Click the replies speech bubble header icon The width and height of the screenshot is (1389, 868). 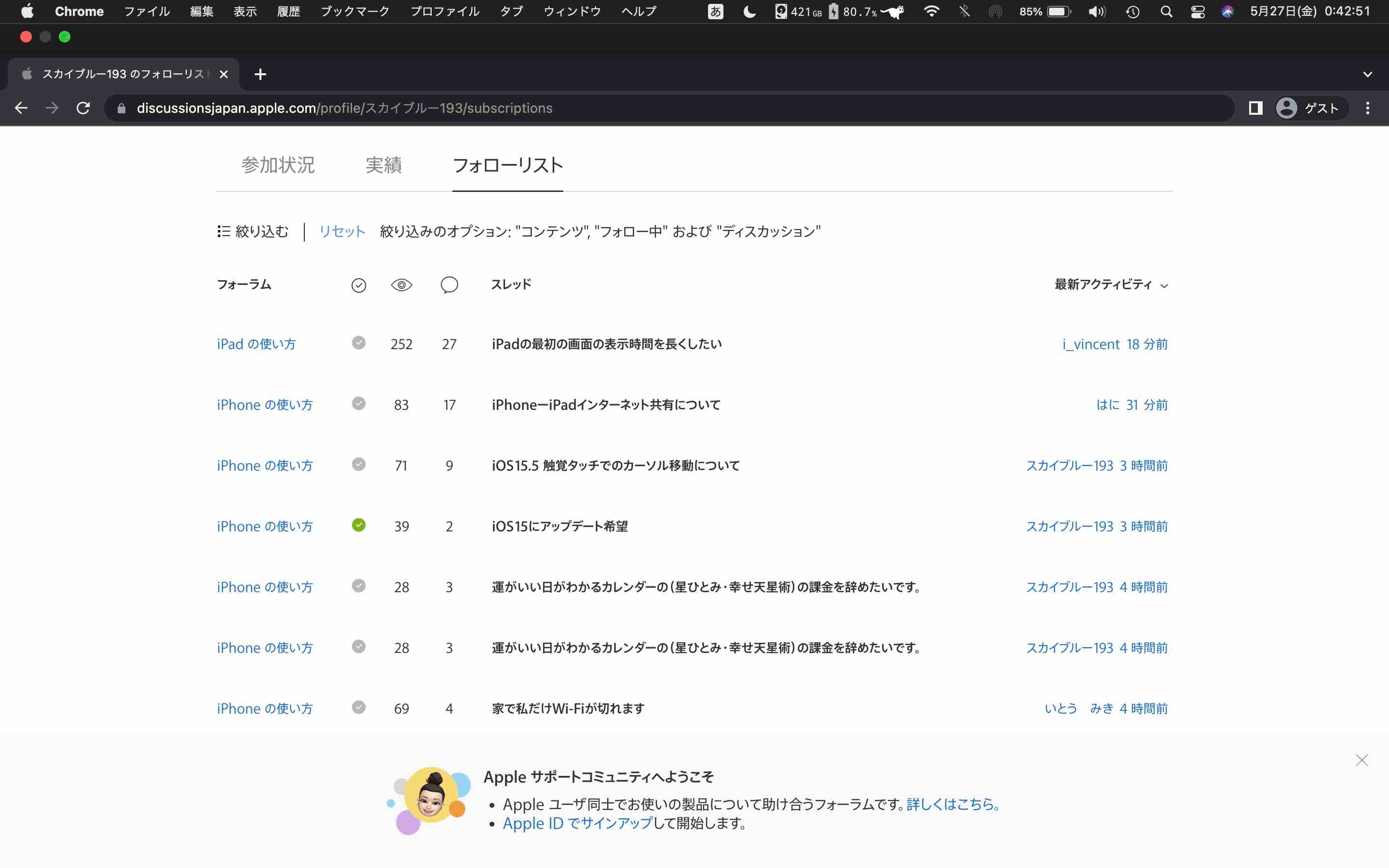(x=449, y=285)
